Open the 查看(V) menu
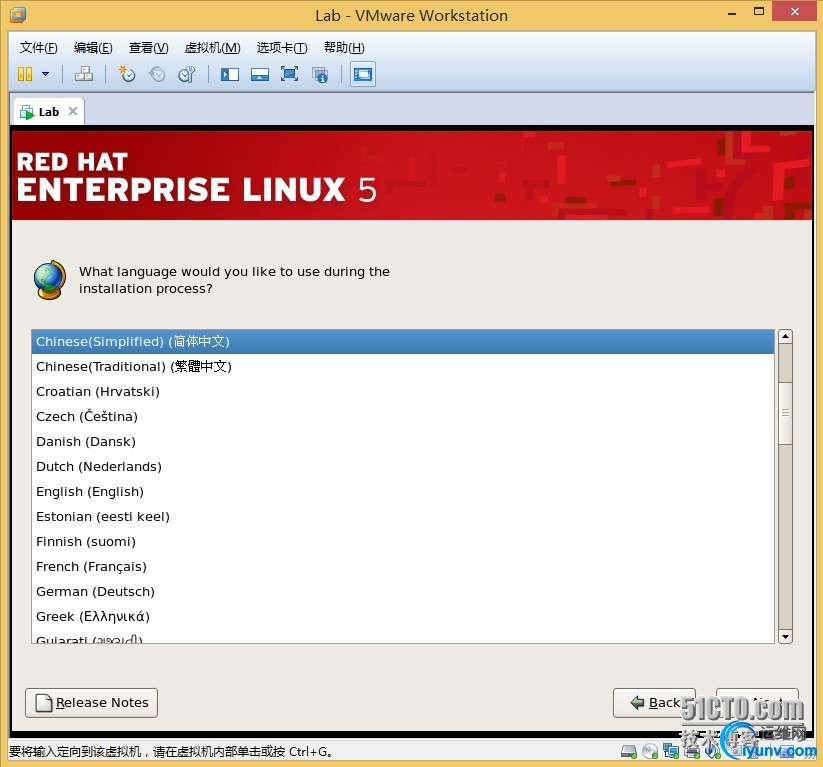 [x=149, y=48]
